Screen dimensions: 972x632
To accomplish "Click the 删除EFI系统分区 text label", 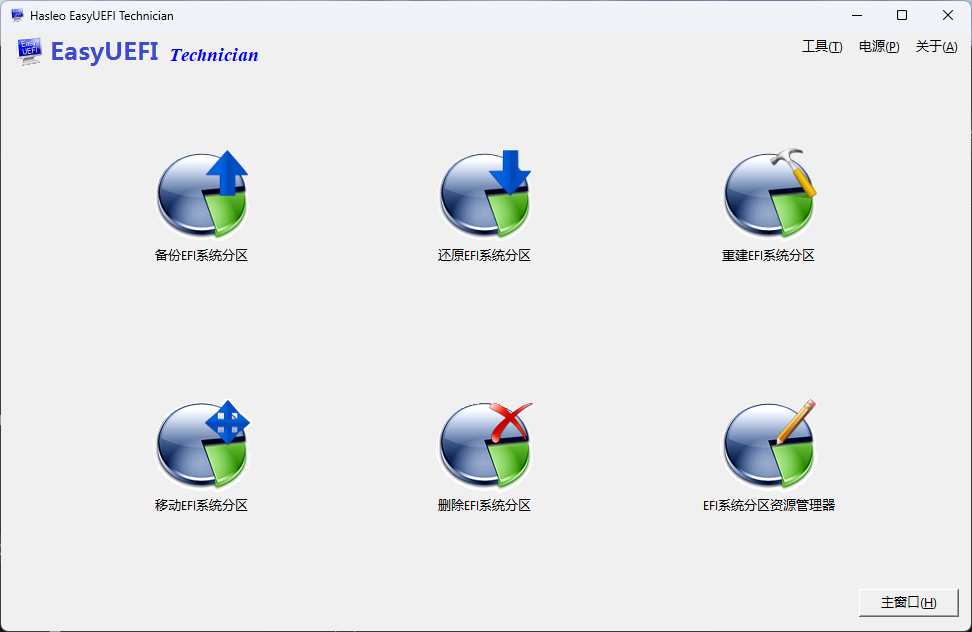I will coord(484,505).
